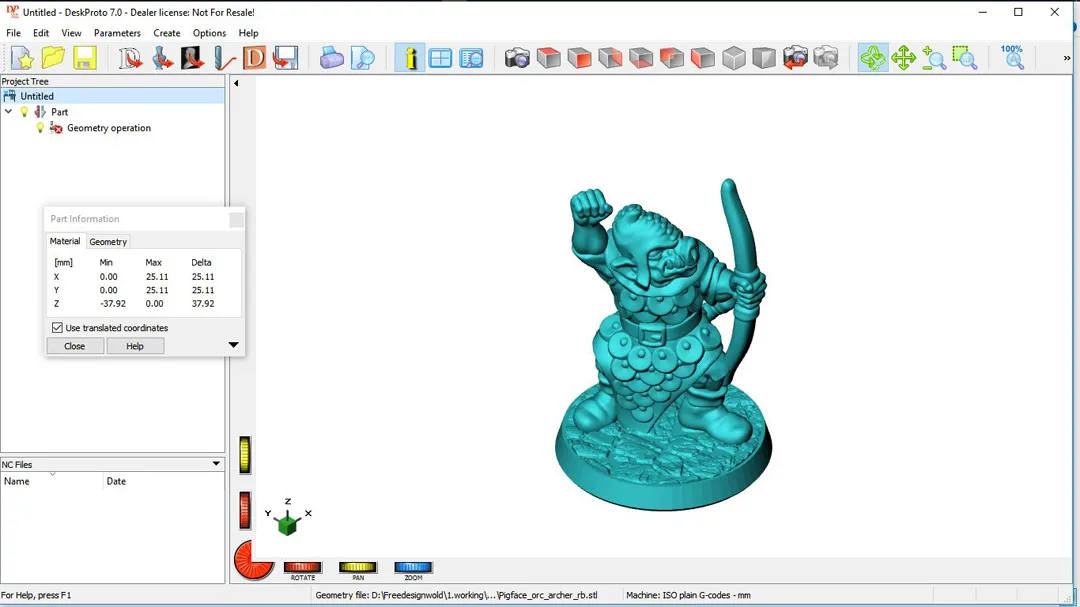Click the New Project toolbar icon

(22, 58)
